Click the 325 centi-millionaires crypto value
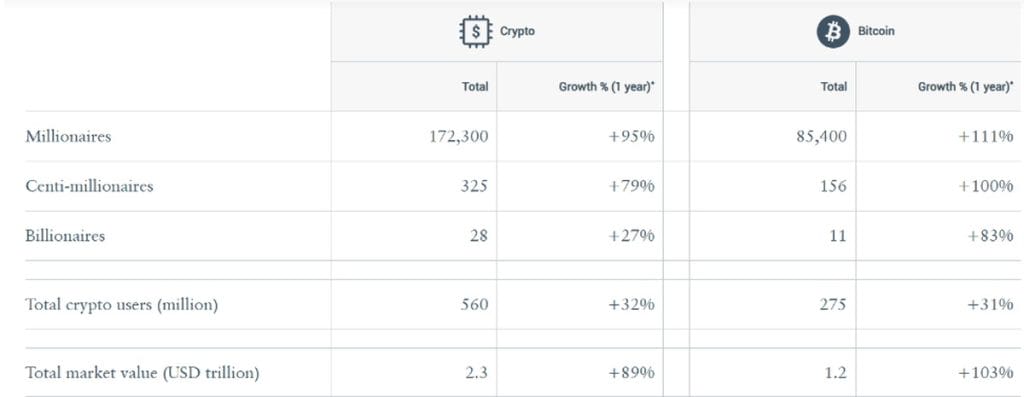The image size is (1024, 397). tap(473, 186)
